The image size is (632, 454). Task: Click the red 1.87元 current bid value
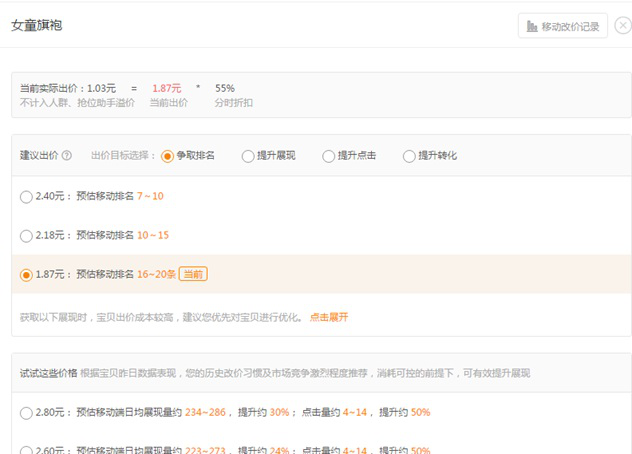166,88
